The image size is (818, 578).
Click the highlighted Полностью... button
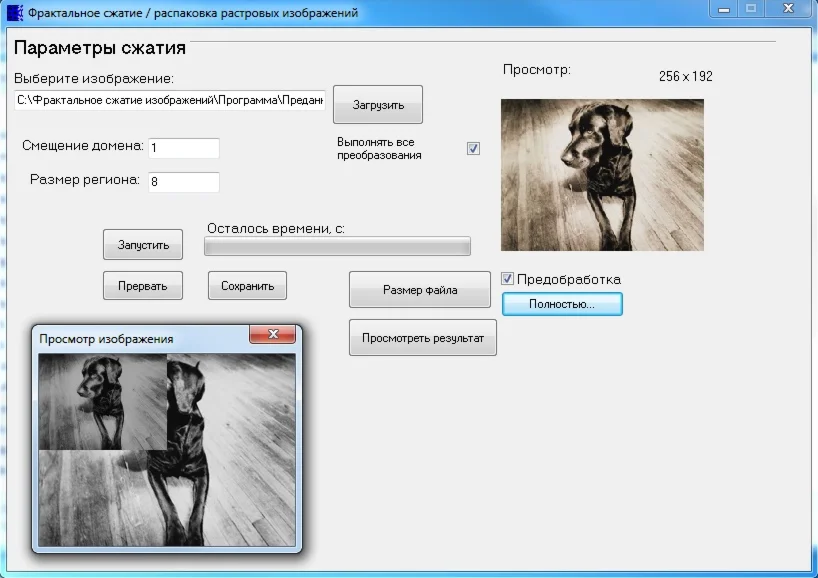point(562,304)
